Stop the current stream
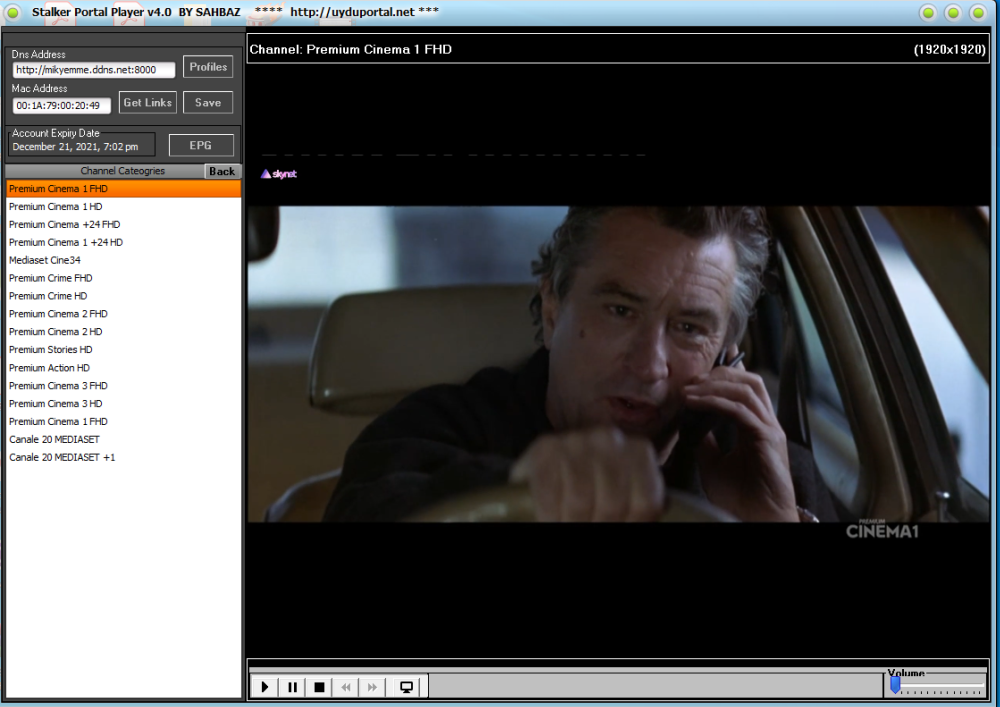The width and height of the screenshot is (1000, 707). click(x=319, y=687)
